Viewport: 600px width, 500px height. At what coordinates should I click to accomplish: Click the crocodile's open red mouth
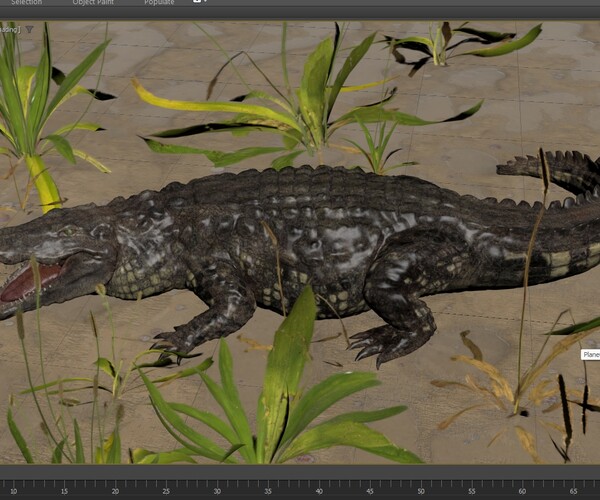click(x=31, y=281)
